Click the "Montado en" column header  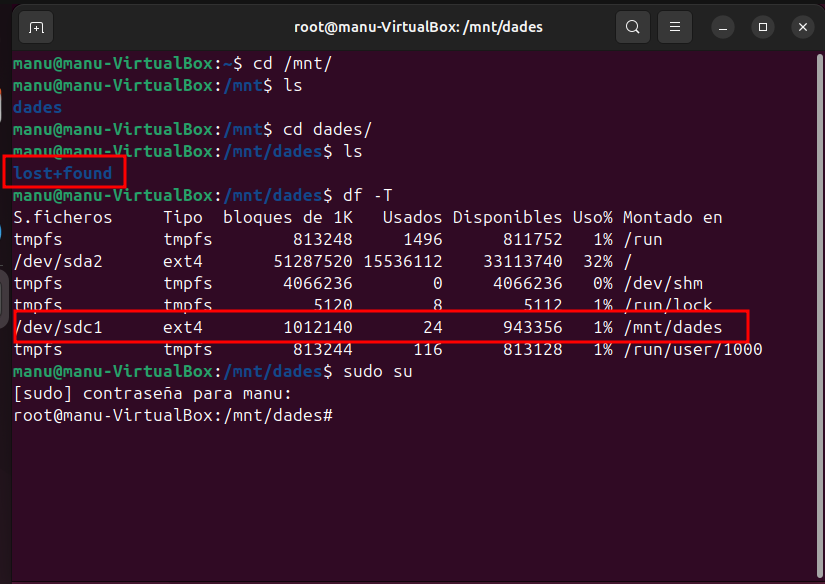[x=672, y=217]
